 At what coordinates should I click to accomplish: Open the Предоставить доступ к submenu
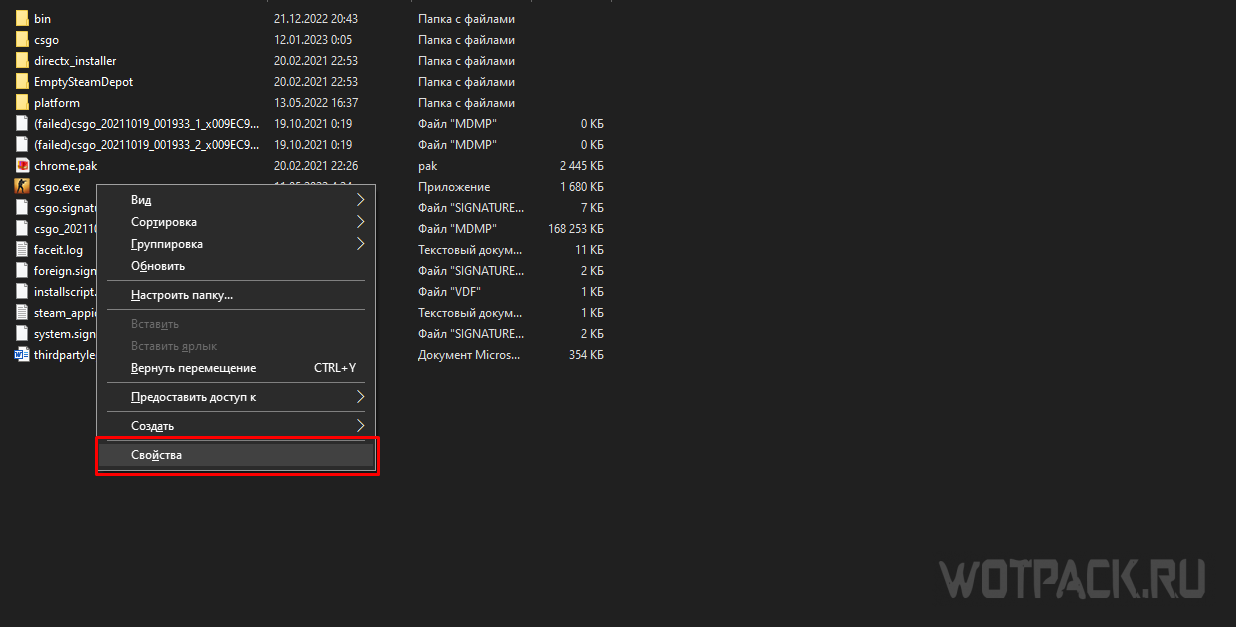pyautogui.click(x=194, y=397)
